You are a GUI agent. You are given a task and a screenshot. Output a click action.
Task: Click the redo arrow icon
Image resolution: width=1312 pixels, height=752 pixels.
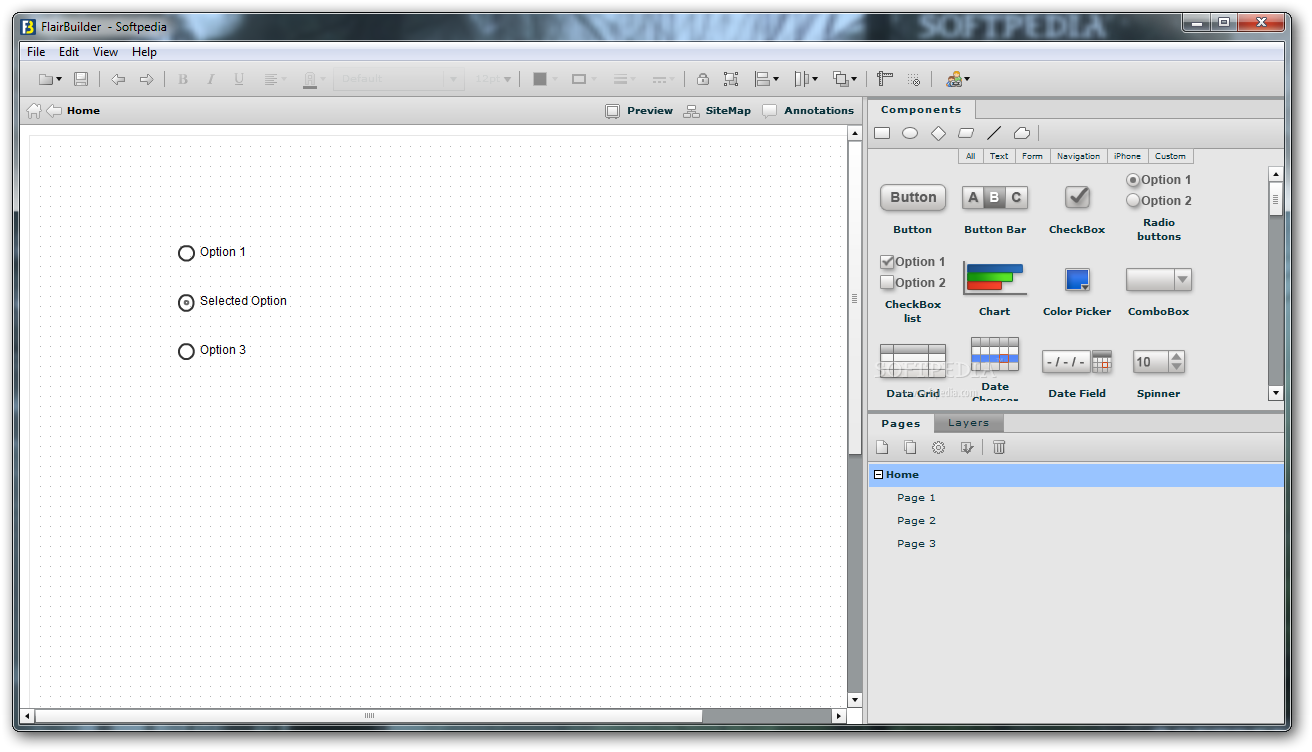click(146, 79)
